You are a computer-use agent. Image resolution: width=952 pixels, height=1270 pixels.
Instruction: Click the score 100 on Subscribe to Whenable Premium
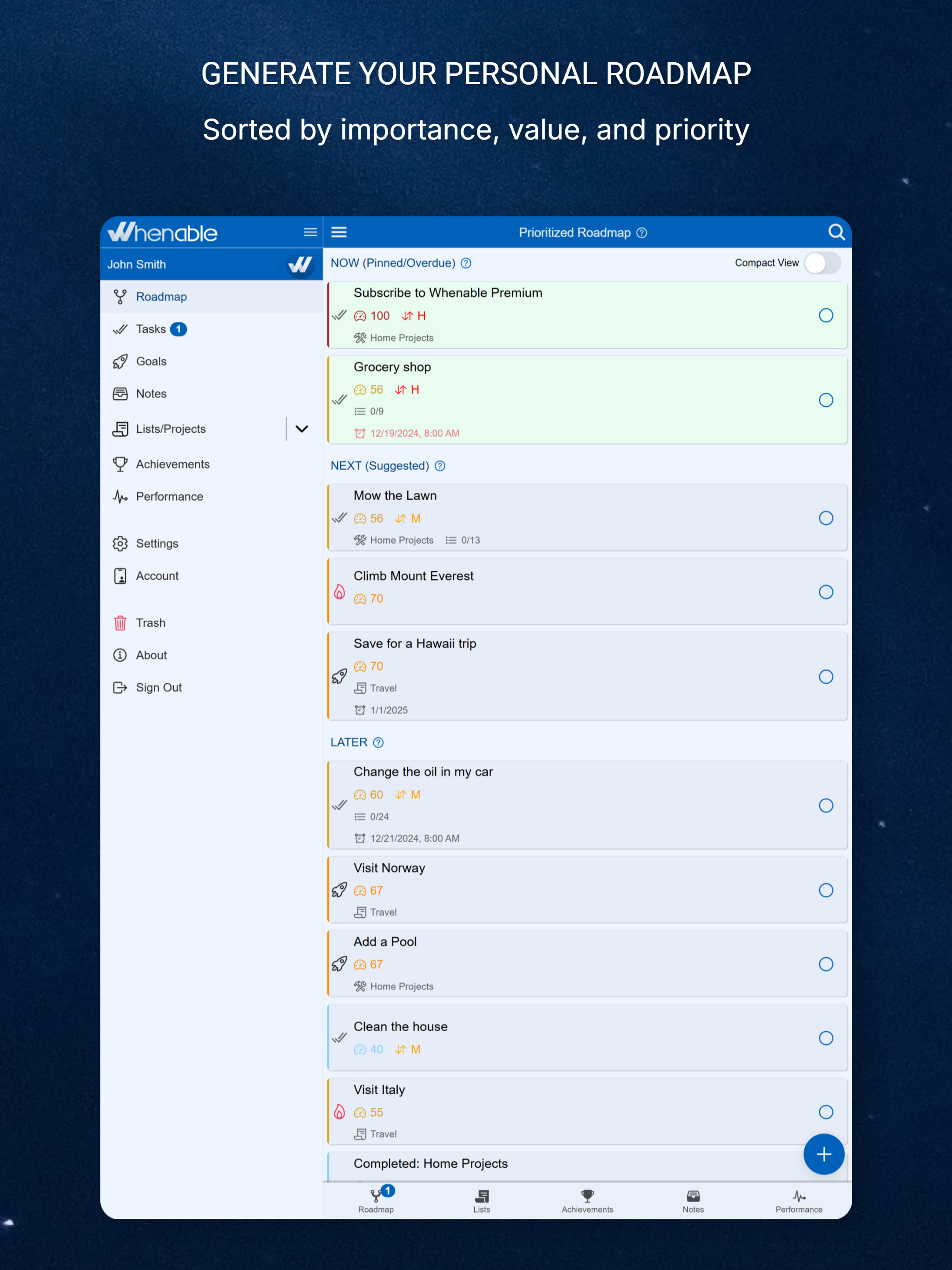[x=379, y=316]
